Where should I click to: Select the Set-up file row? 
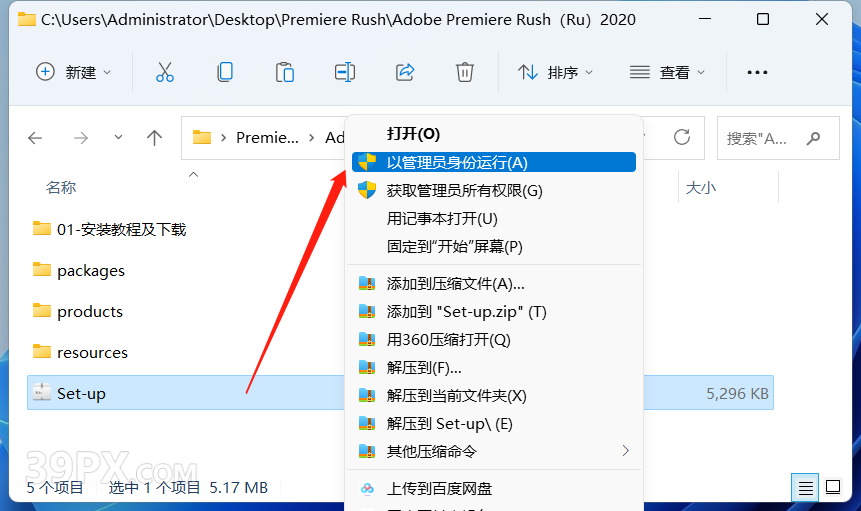[400, 393]
